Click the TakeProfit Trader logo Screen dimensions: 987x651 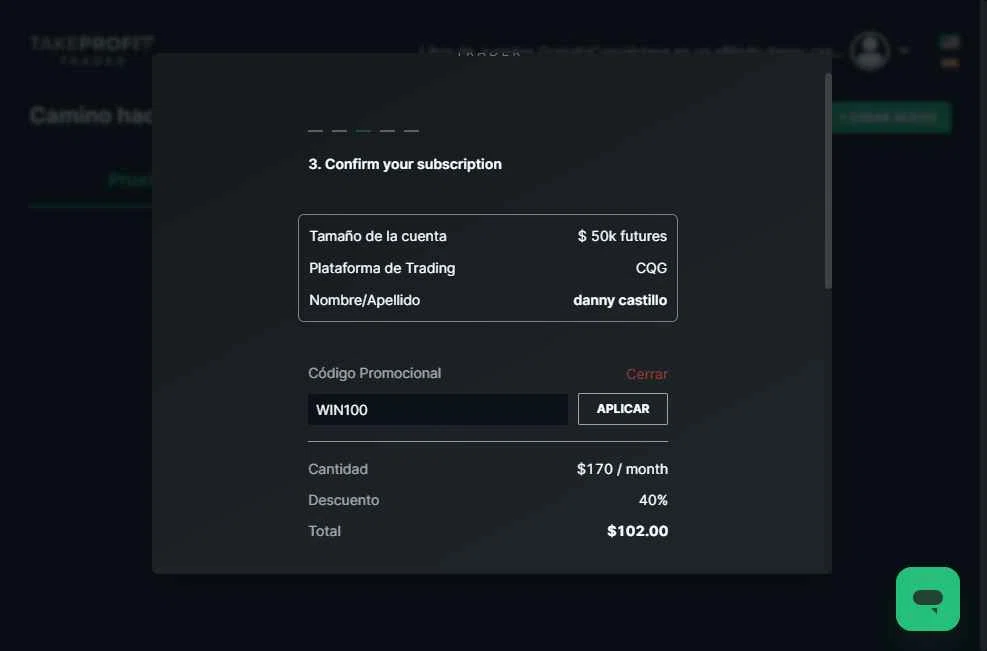tap(91, 49)
